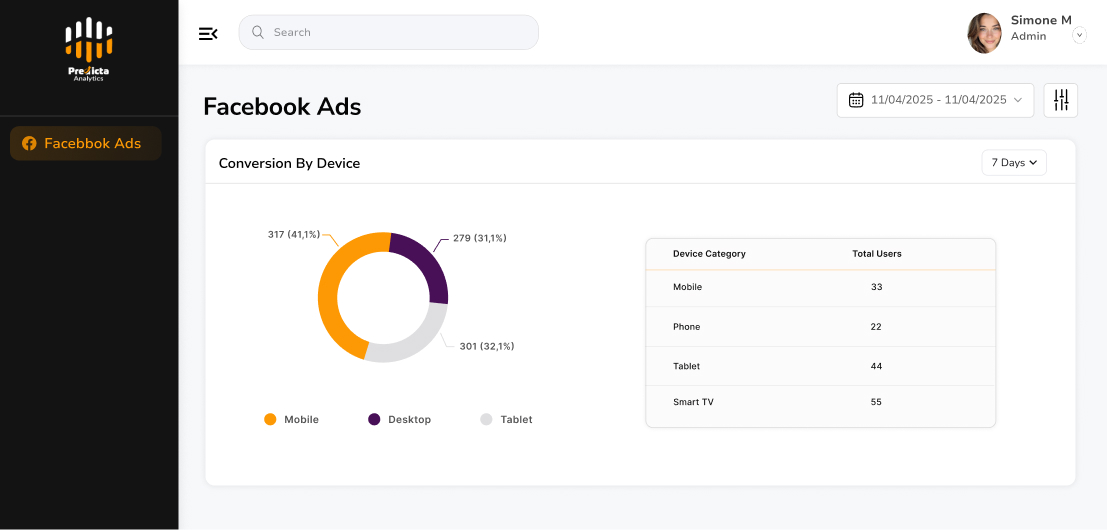The width and height of the screenshot is (1107, 530).
Task: Open the 11/04/2025 date range dropdown
Action: click(x=935, y=100)
